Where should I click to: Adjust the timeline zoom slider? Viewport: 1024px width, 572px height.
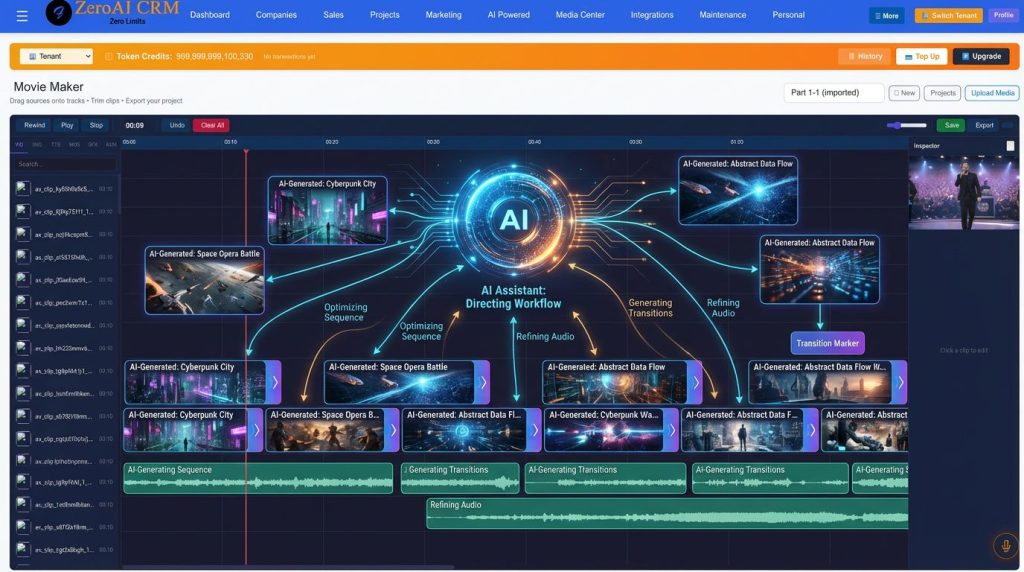click(x=907, y=126)
